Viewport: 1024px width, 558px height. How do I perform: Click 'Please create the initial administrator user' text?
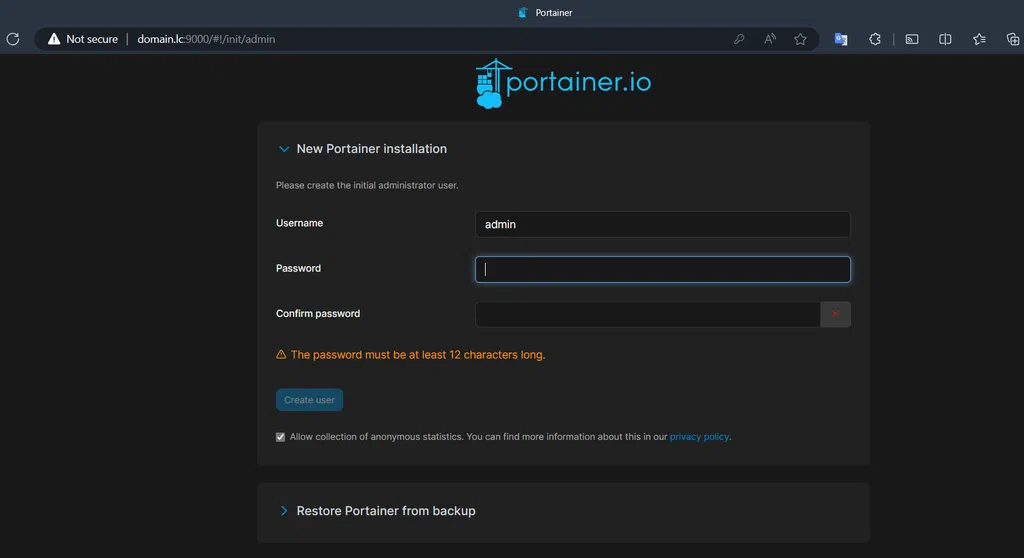[367, 186]
